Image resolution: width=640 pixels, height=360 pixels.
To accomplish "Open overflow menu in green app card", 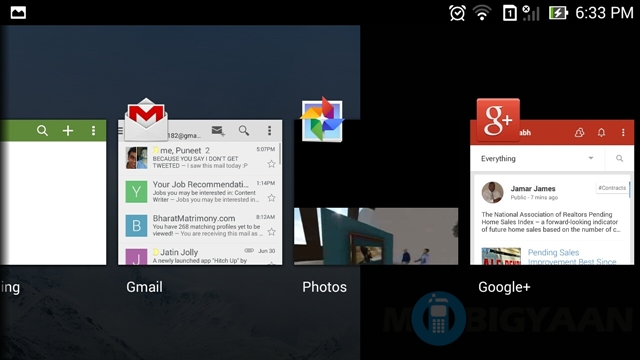I will click(x=93, y=131).
